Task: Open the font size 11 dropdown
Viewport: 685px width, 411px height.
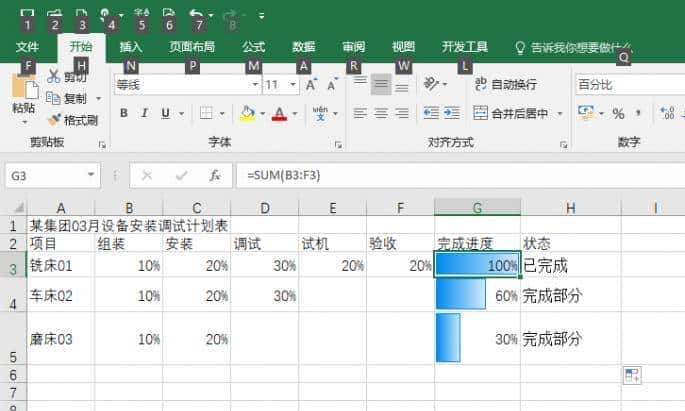Action: pyautogui.click(x=293, y=84)
